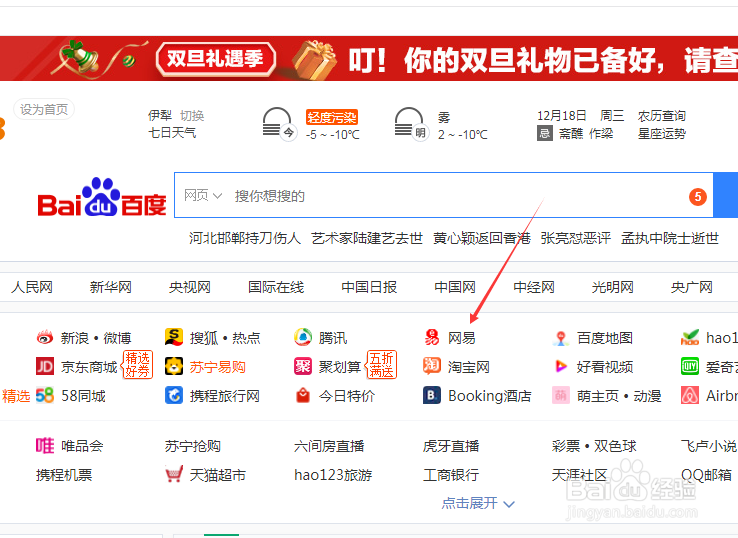Open the 六间房直播 link

329,446
